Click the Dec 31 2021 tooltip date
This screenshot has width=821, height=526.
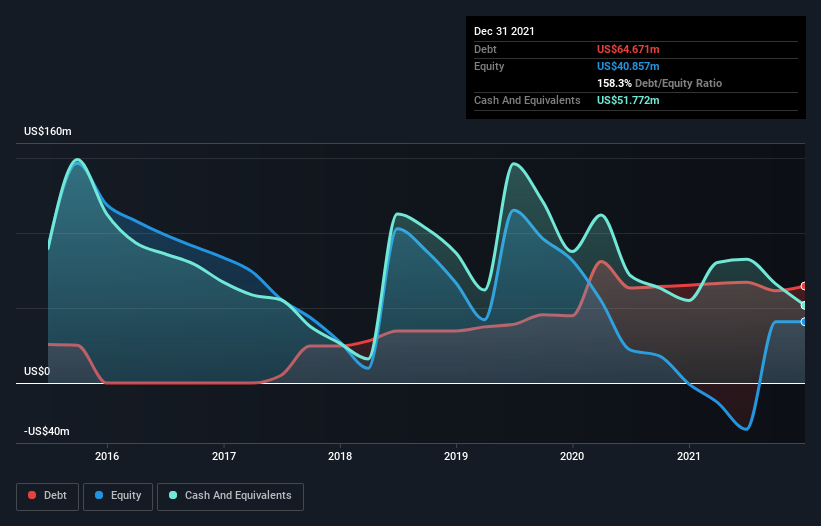(504, 31)
